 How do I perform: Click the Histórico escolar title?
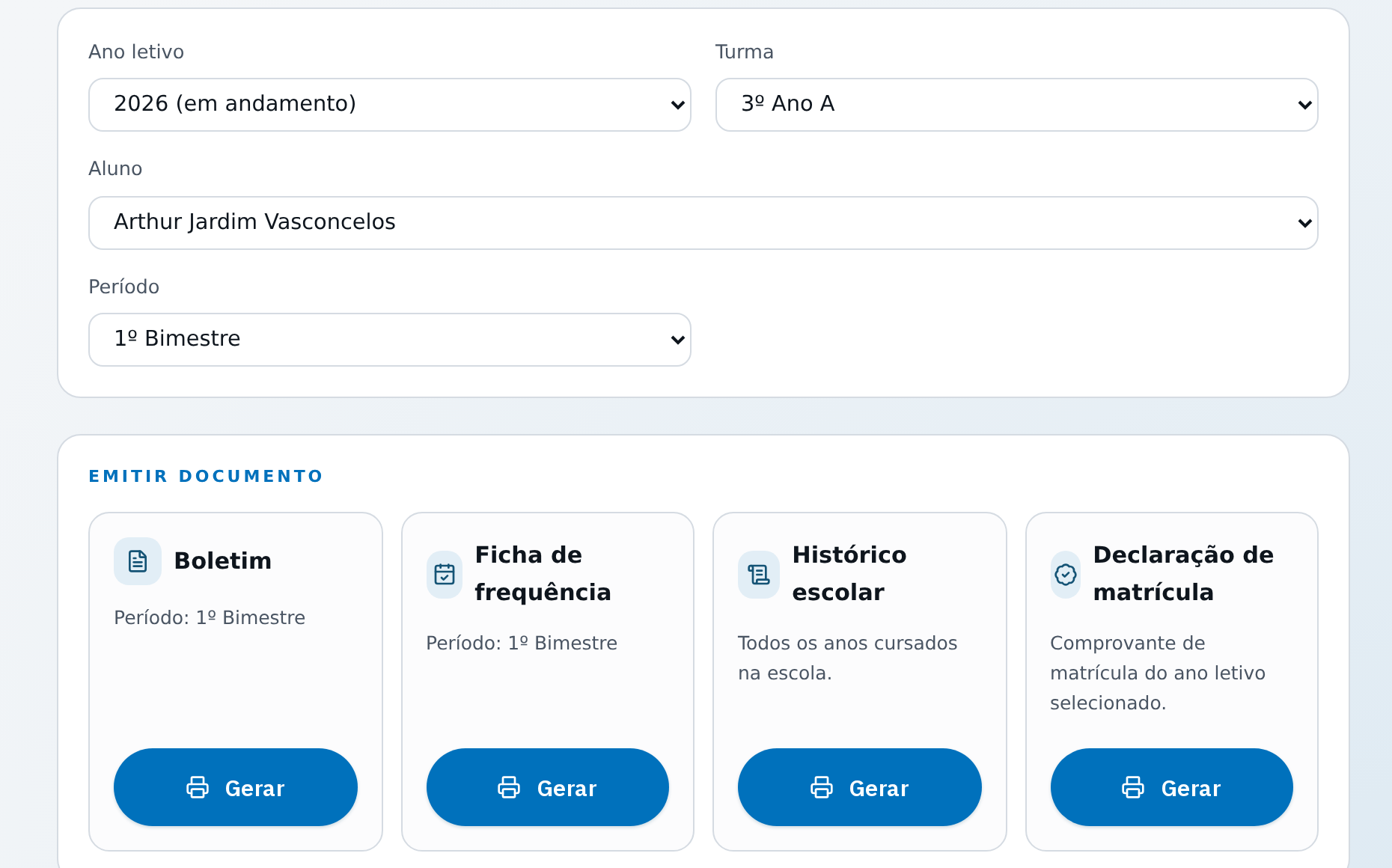[x=849, y=574]
